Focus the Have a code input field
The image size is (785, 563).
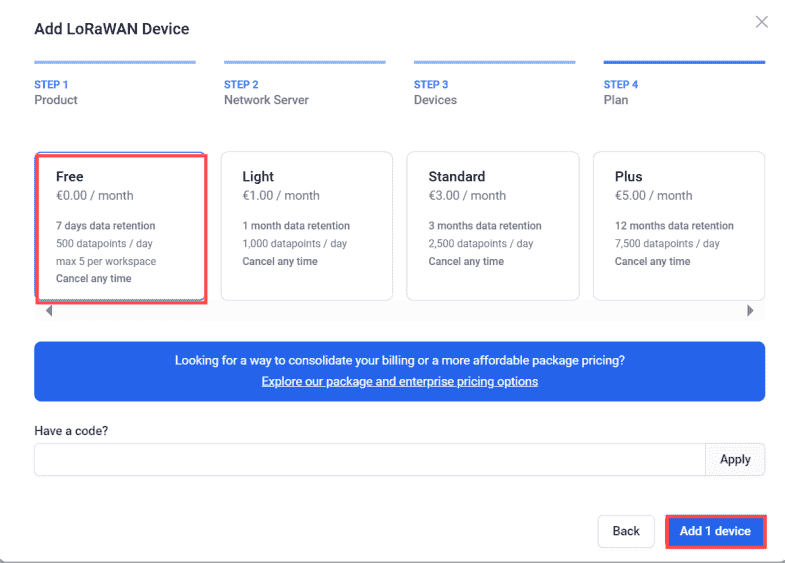(369, 459)
